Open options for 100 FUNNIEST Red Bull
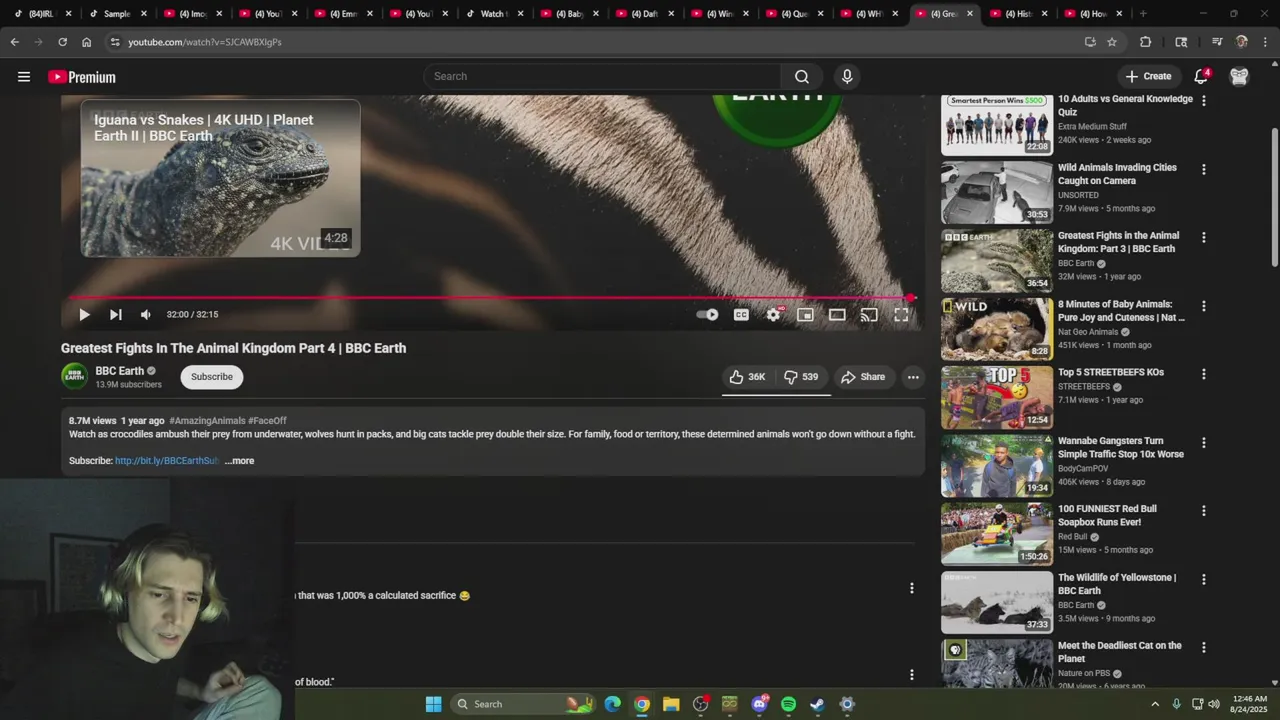 coord(1204,510)
